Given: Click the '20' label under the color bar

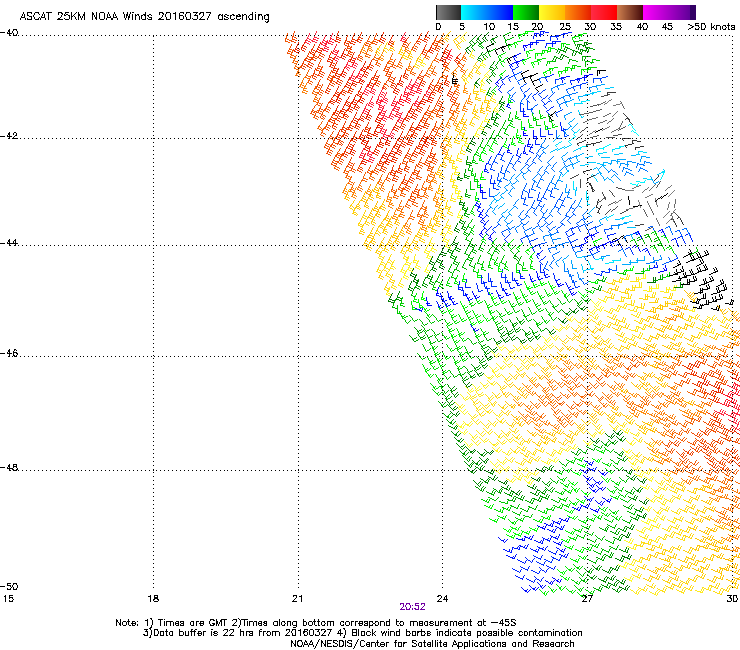Looking at the screenshot, I should 538,27.
